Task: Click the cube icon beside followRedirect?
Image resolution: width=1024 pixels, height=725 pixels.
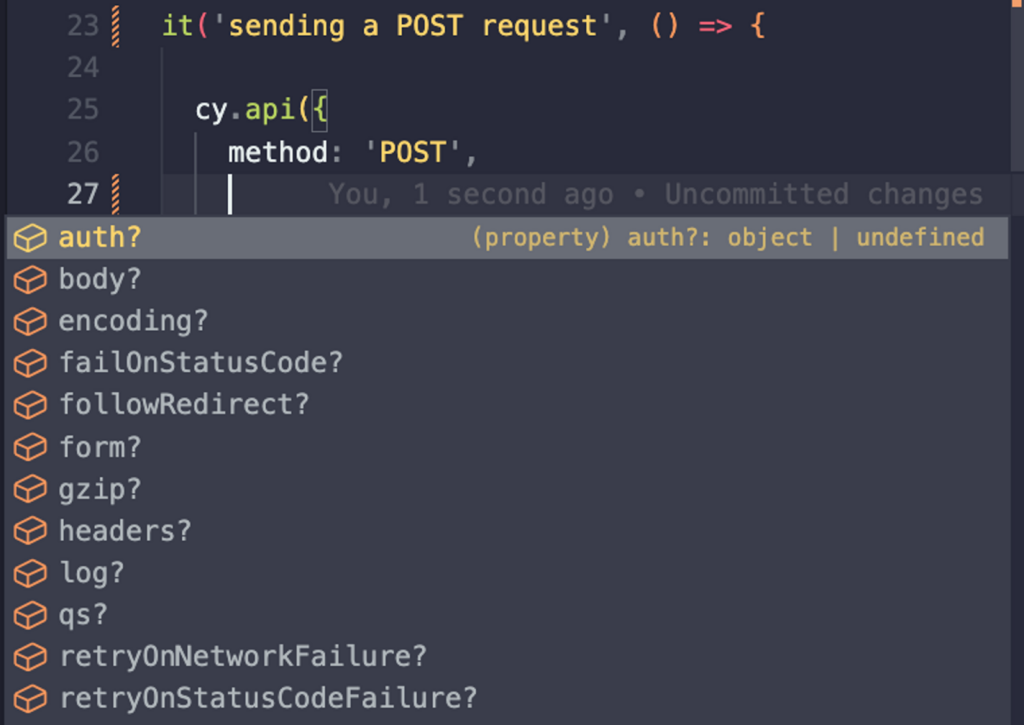Action: tap(30, 405)
